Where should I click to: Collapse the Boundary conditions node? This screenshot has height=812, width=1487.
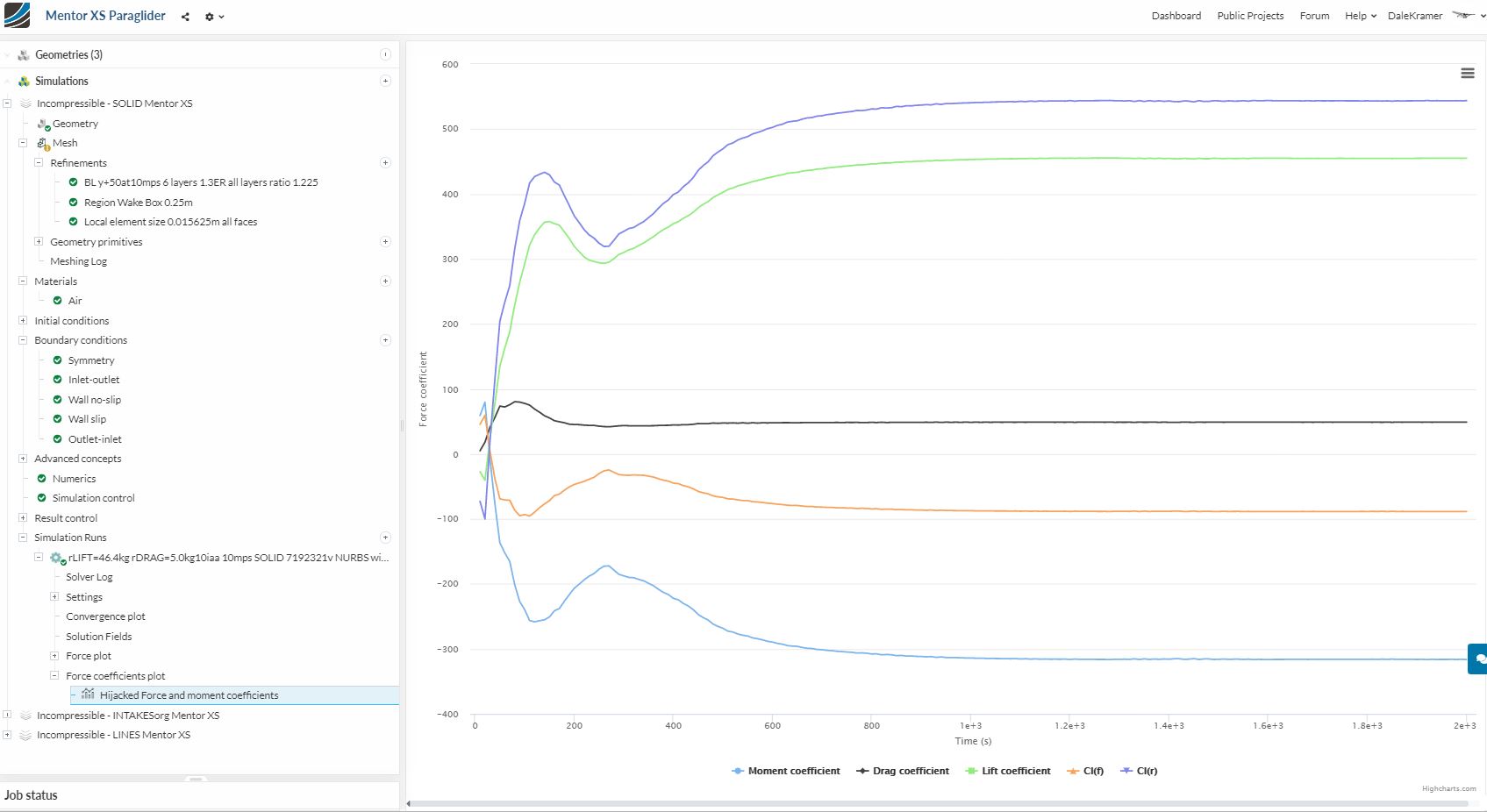coord(23,340)
